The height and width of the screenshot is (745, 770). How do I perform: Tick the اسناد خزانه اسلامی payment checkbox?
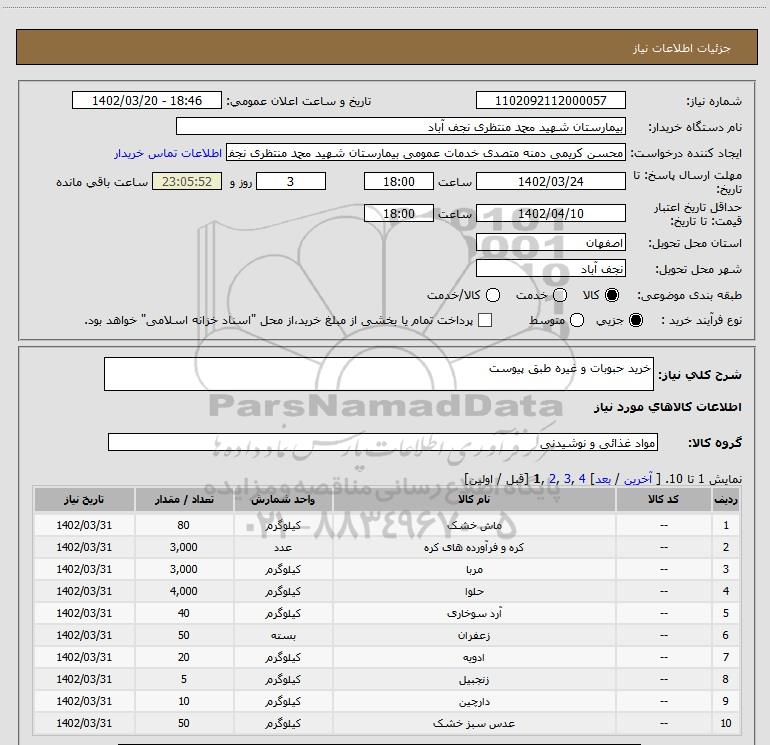tap(485, 320)
